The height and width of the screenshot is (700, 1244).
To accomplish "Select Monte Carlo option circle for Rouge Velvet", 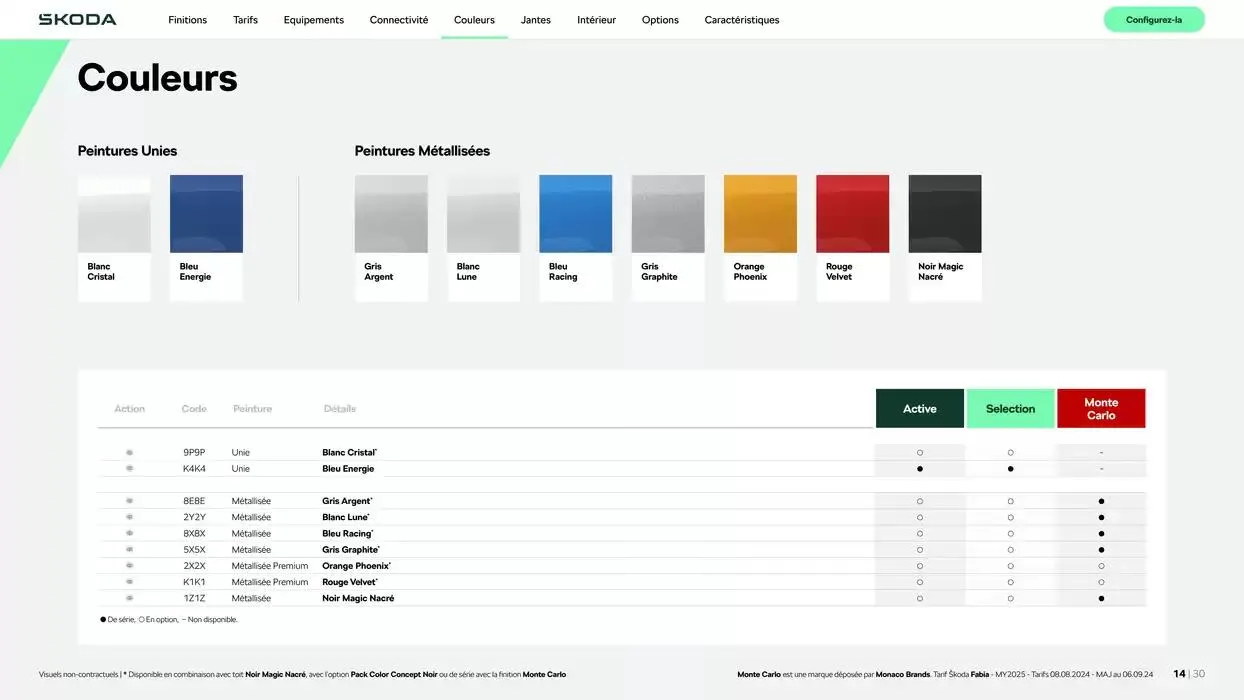I will (1101, 582).
